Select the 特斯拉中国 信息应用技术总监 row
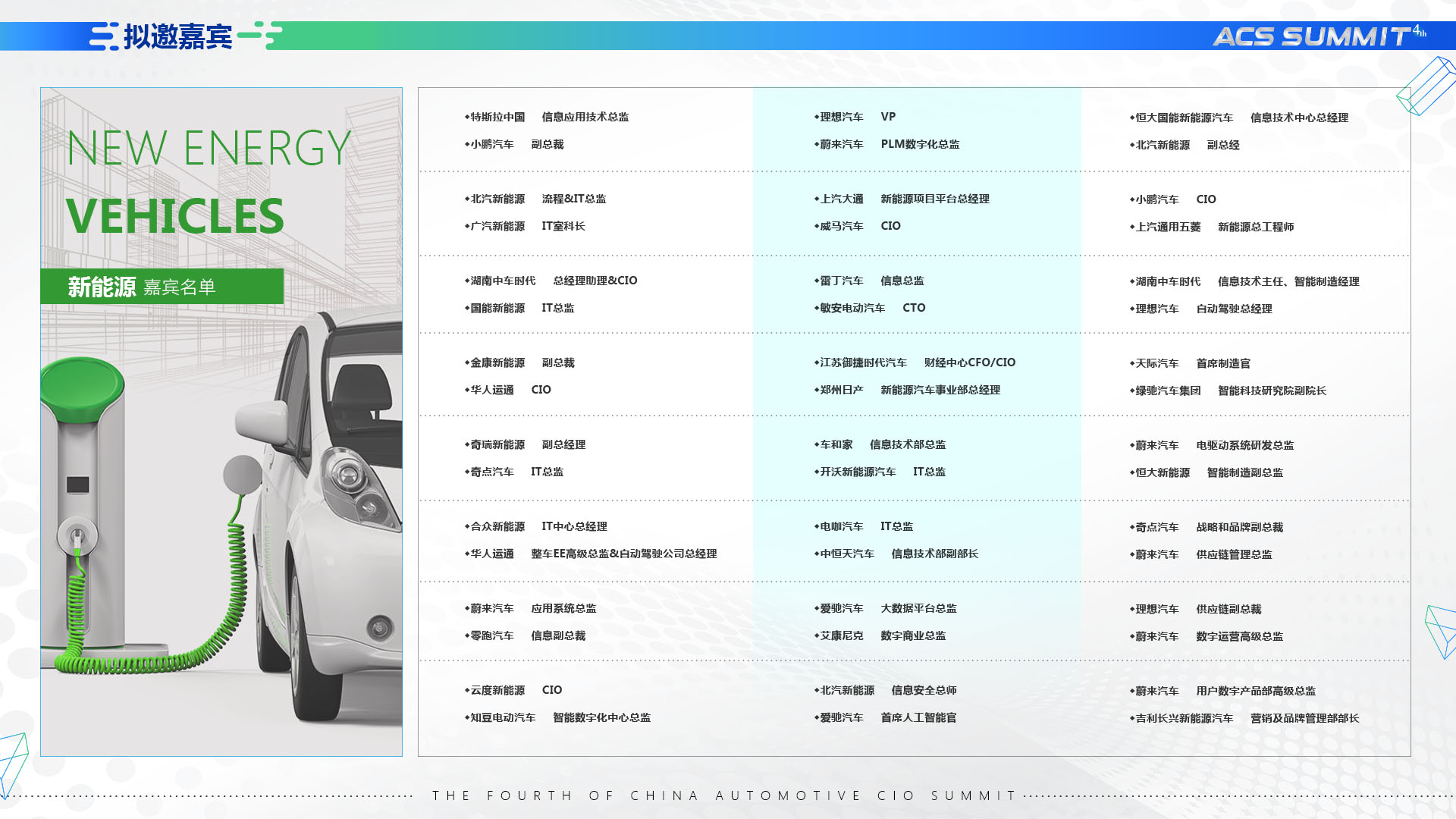The image size is (1456, 819). 547,117
